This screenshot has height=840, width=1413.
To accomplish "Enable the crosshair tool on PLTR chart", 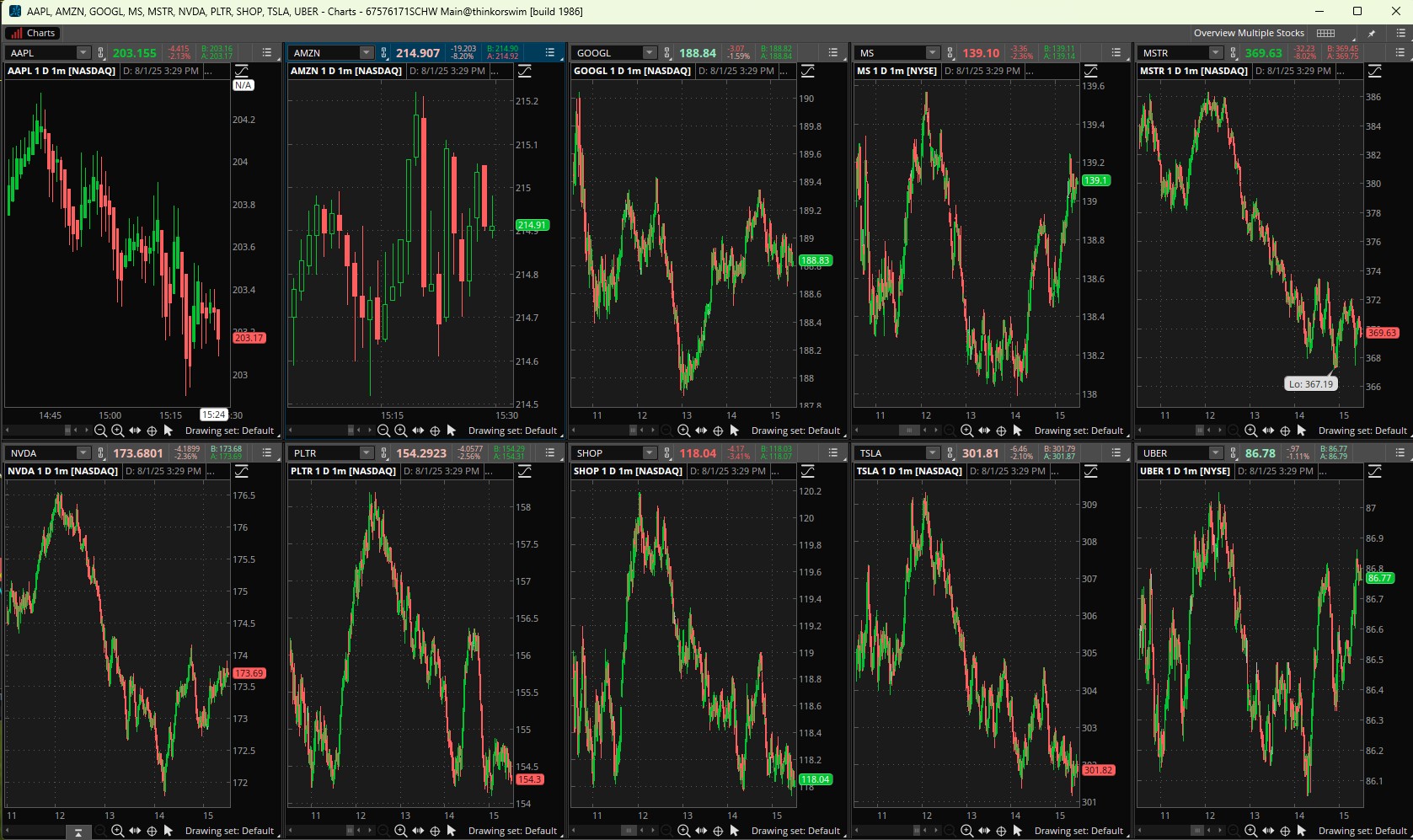I will point(435,831).
